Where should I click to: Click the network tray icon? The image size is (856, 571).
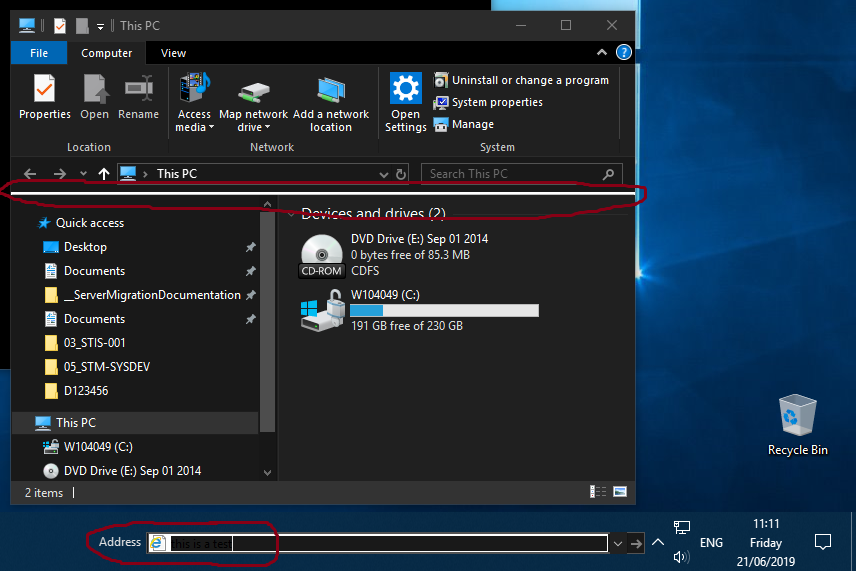pyautogui.click(x=681, y=527)
